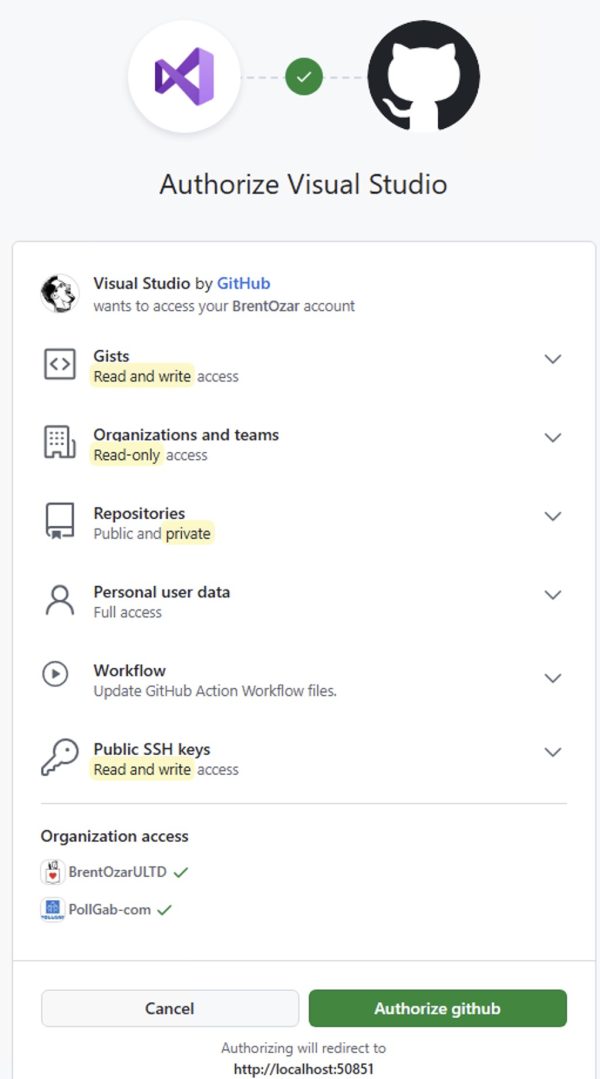Select the PollGab-com organization

[110, 910]
